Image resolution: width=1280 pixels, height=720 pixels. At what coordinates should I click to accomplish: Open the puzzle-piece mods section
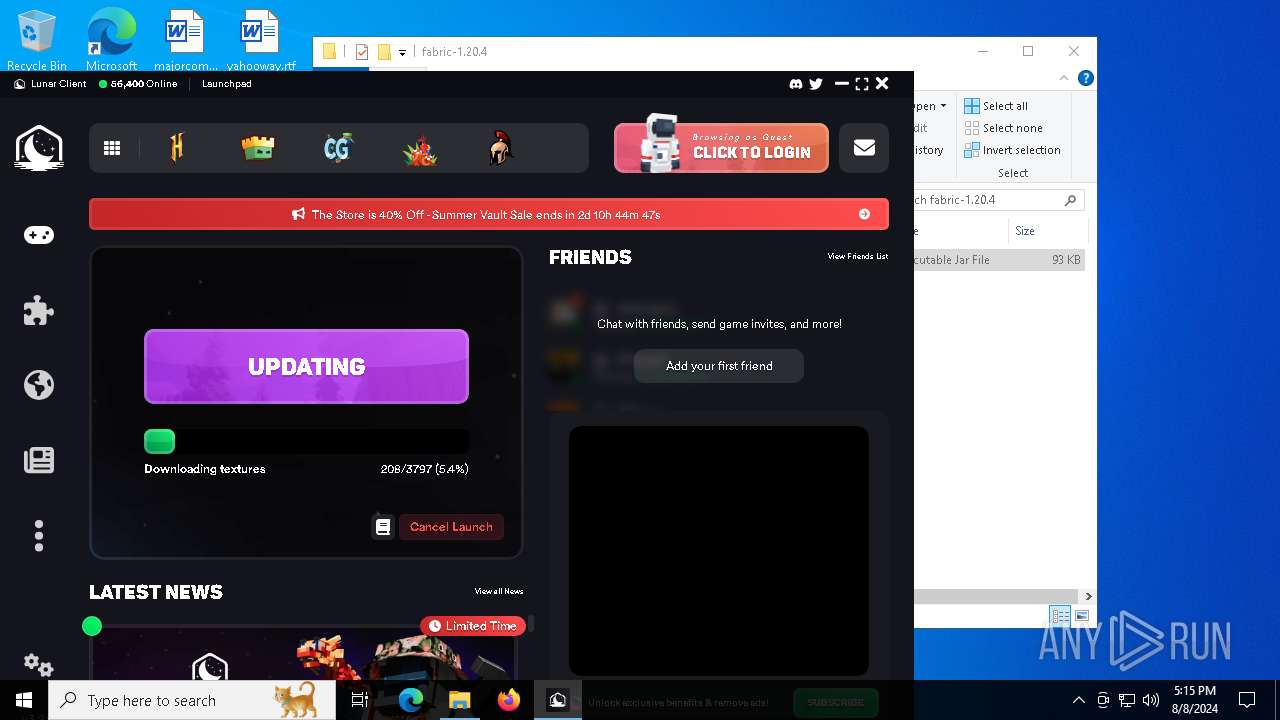39,310
